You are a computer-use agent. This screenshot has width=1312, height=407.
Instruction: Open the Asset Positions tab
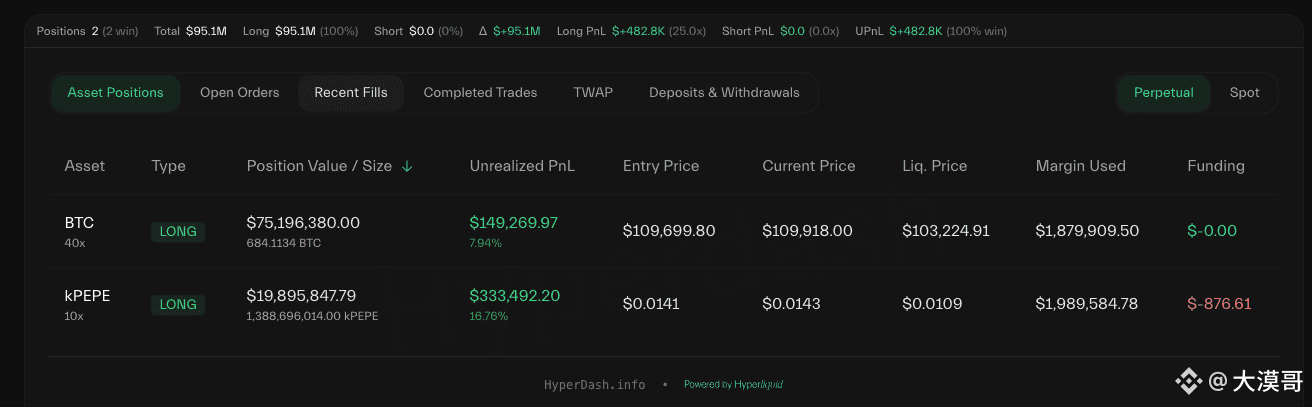point(115,92)
